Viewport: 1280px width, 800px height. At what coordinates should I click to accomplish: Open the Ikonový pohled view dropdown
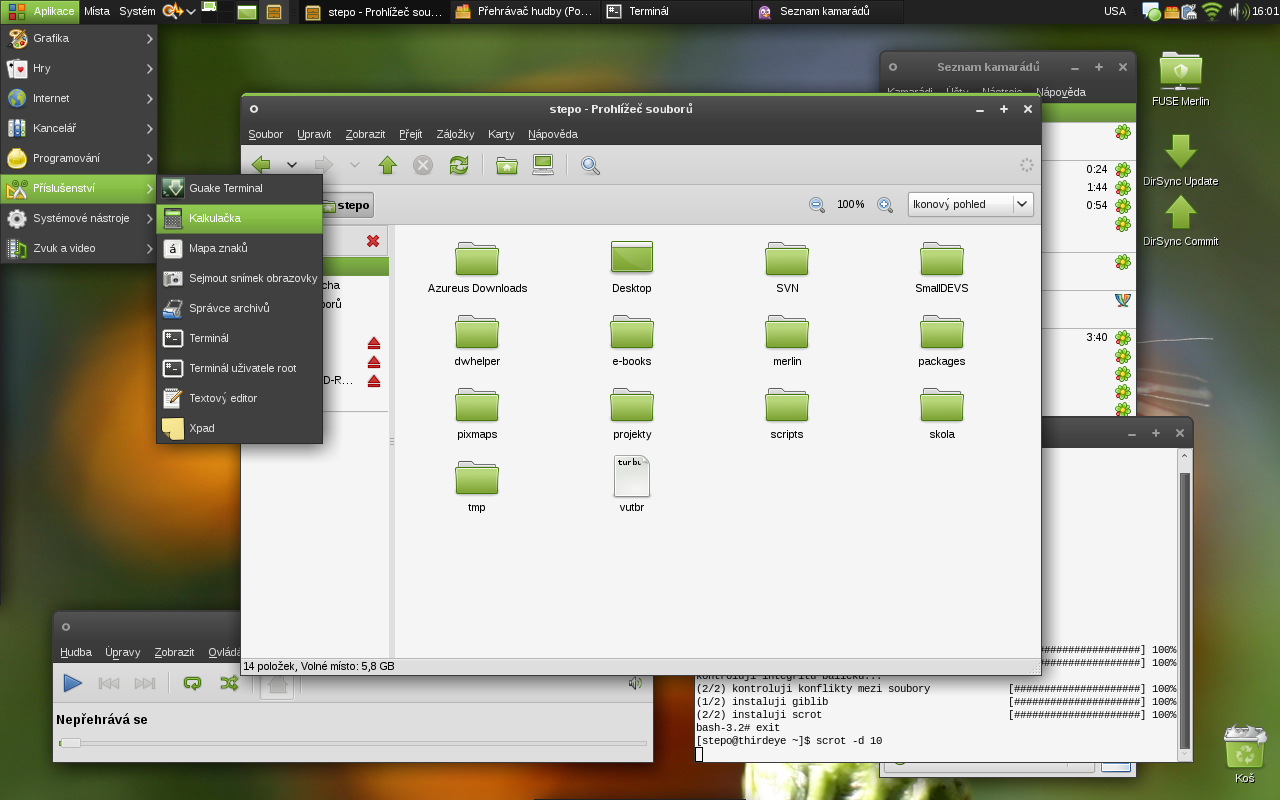pos(970,204)
